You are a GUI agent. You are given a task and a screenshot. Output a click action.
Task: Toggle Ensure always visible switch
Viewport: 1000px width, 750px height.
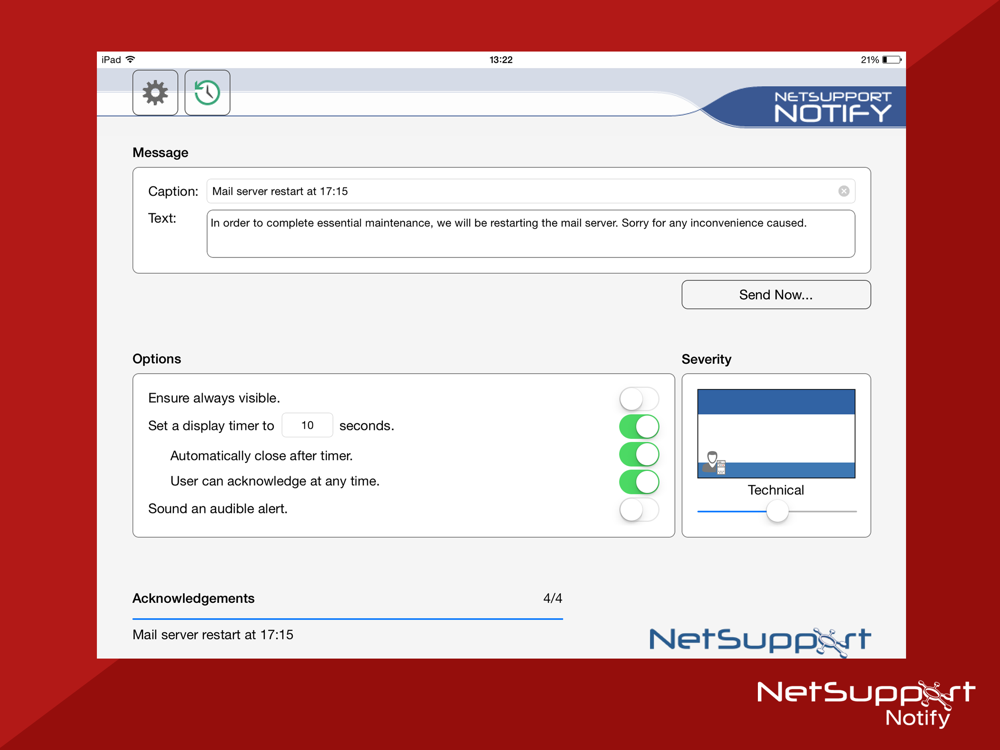(639, 399)
